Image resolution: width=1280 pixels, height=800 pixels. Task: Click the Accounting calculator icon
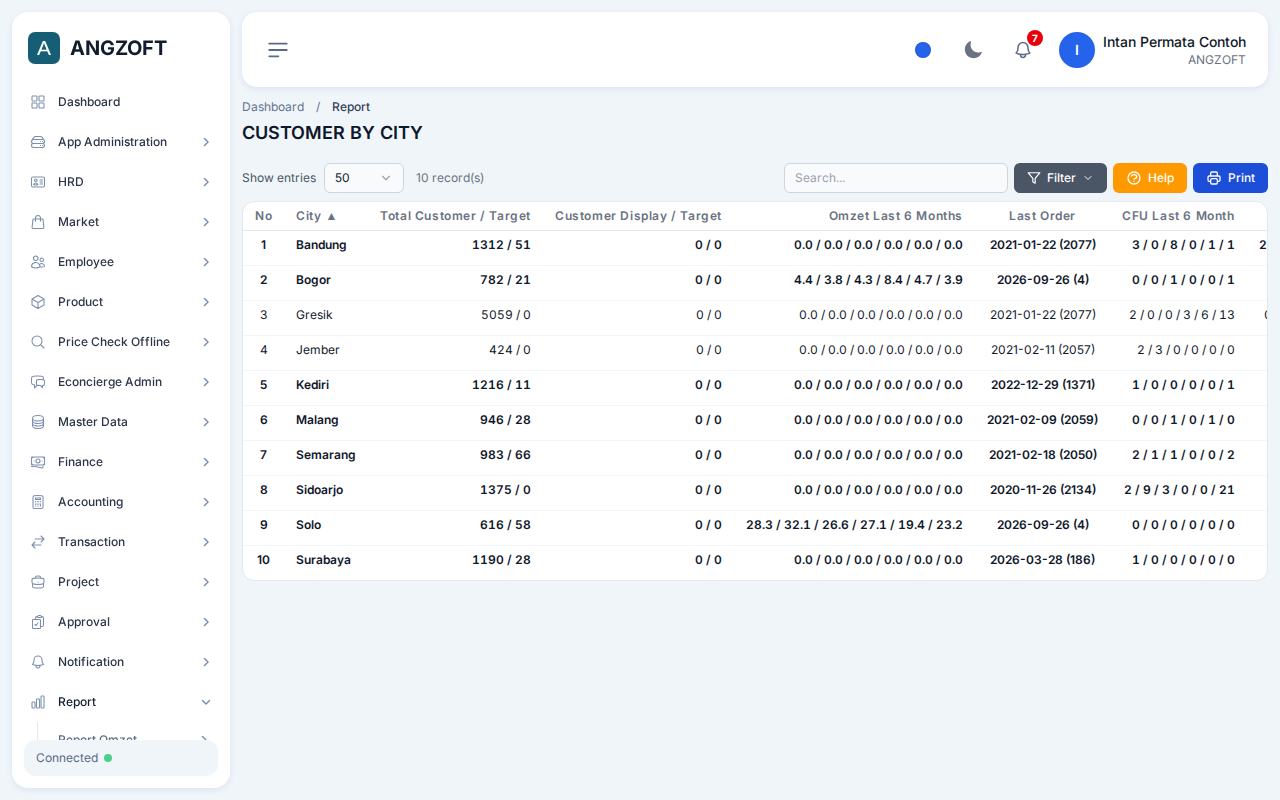(x=38, y=502)
